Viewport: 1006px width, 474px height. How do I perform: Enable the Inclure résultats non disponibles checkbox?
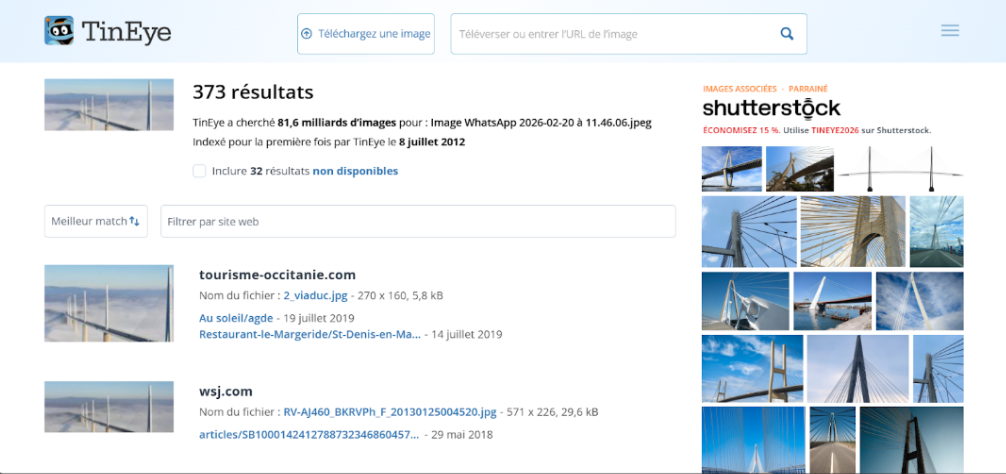pyautogui.click(x=200, y=171)
